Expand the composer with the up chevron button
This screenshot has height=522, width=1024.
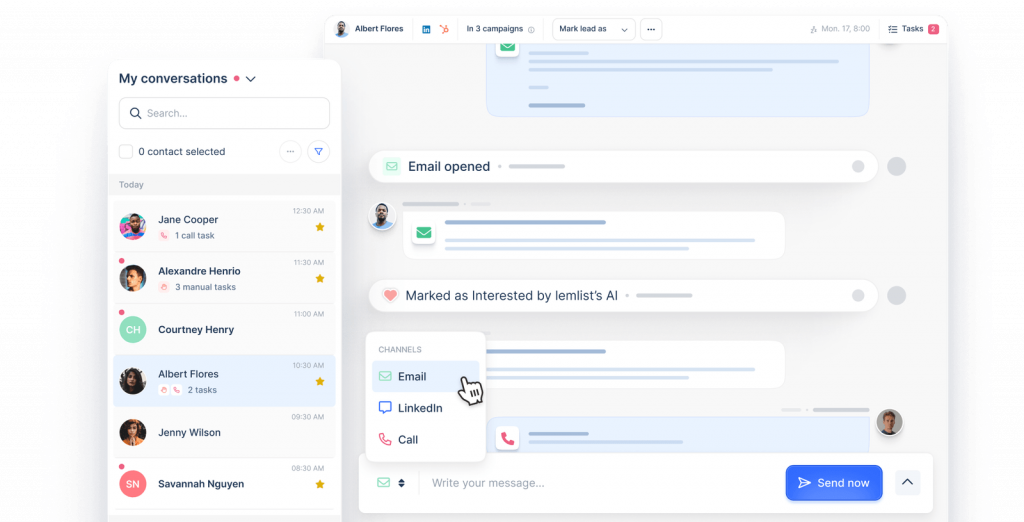[x=907, y=483]
